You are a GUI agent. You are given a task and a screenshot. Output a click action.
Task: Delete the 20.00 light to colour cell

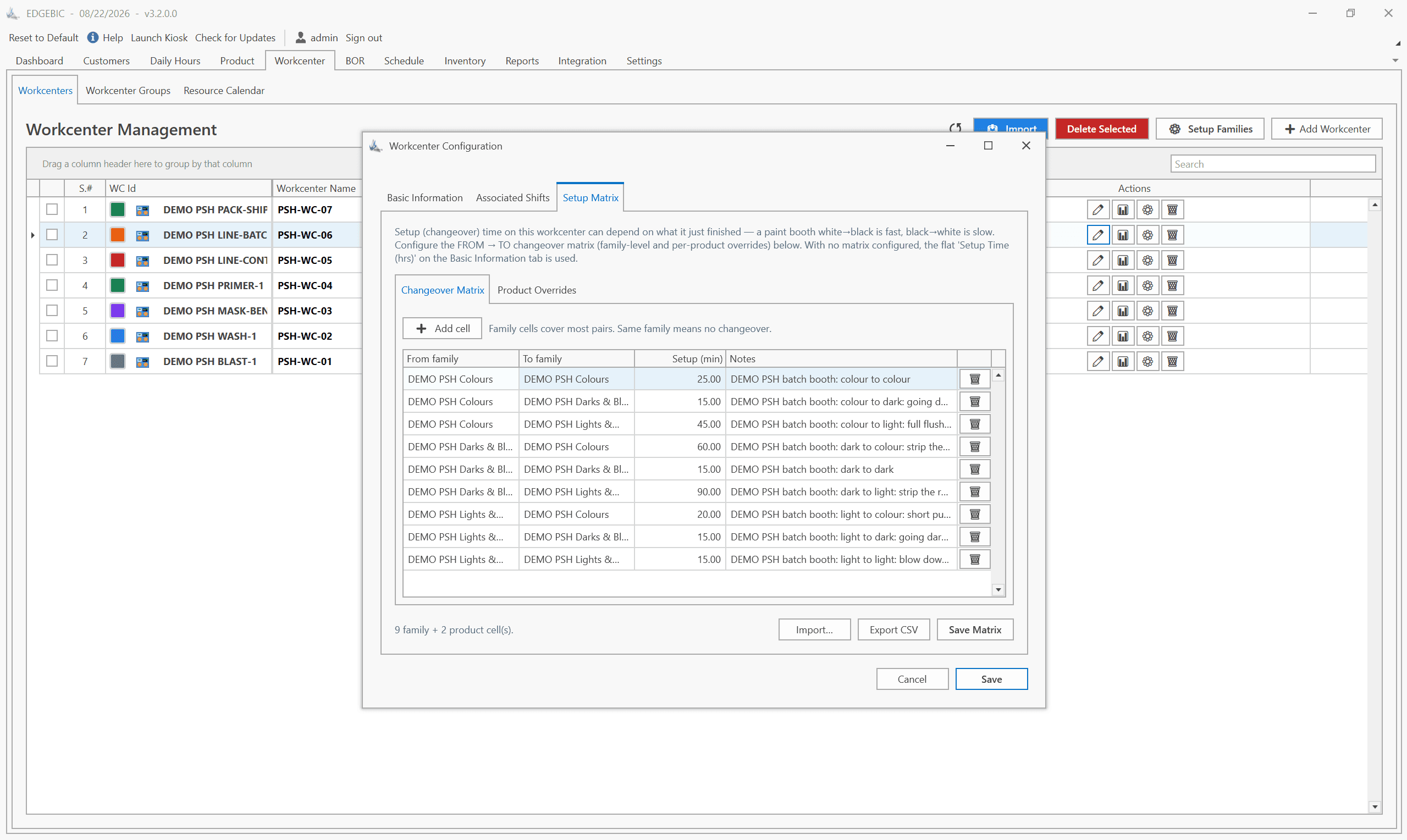(975, 515)
